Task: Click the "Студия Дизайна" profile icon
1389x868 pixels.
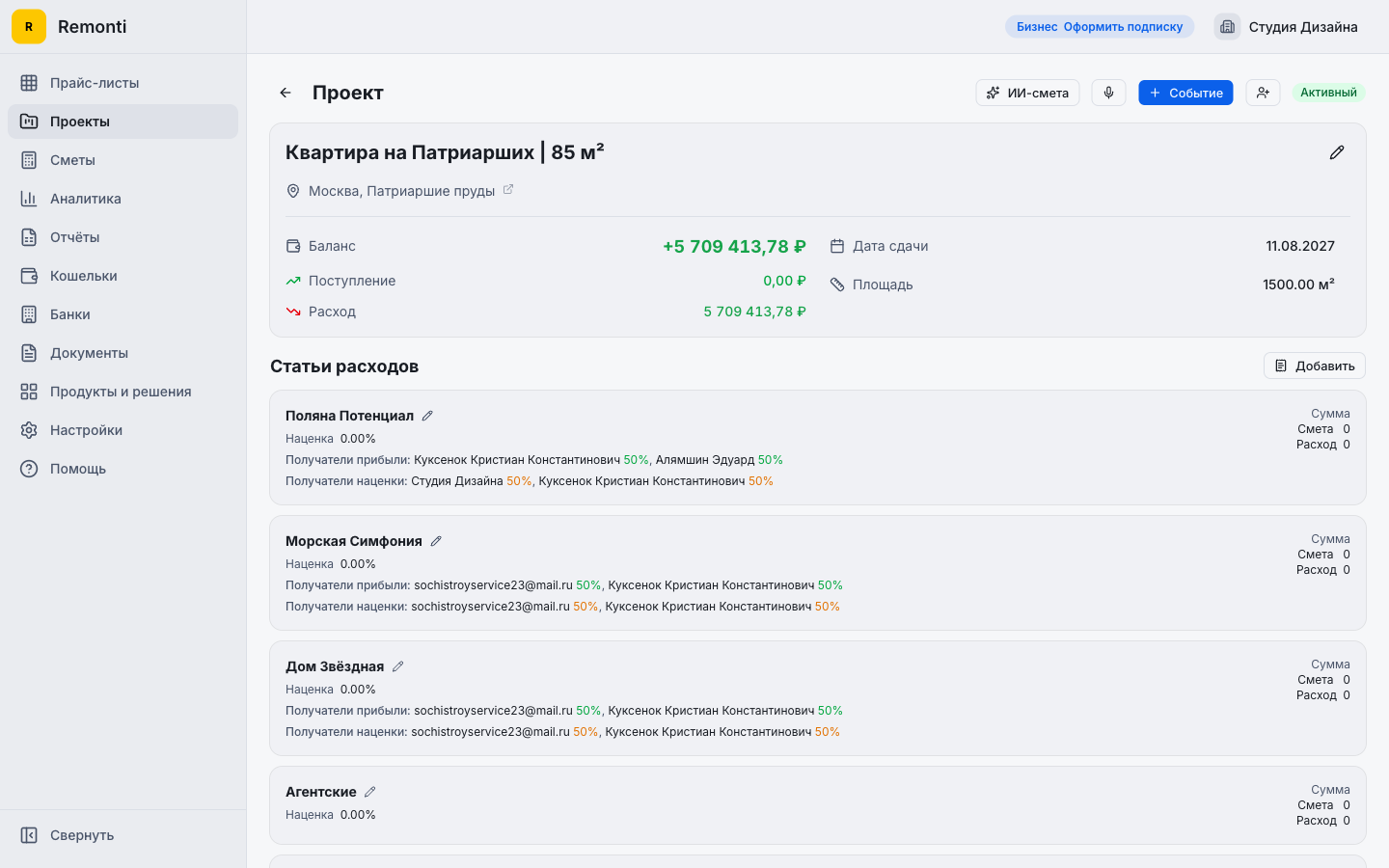Action: tap(1227, 26)
